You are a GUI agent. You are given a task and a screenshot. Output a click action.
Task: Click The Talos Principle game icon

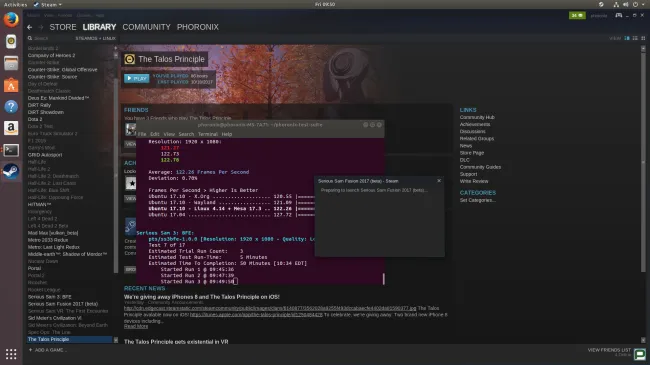coord(130,59)
